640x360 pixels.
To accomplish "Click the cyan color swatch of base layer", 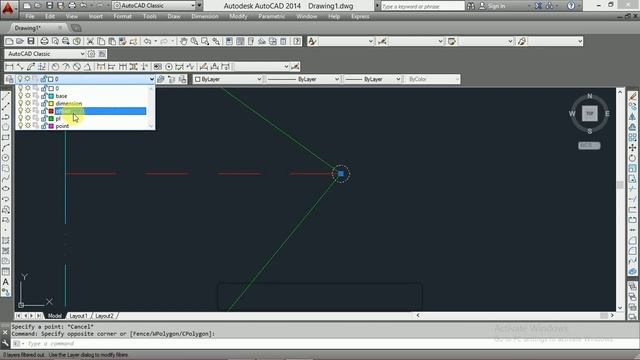I will pyautogui.click(x=51, y=96).
